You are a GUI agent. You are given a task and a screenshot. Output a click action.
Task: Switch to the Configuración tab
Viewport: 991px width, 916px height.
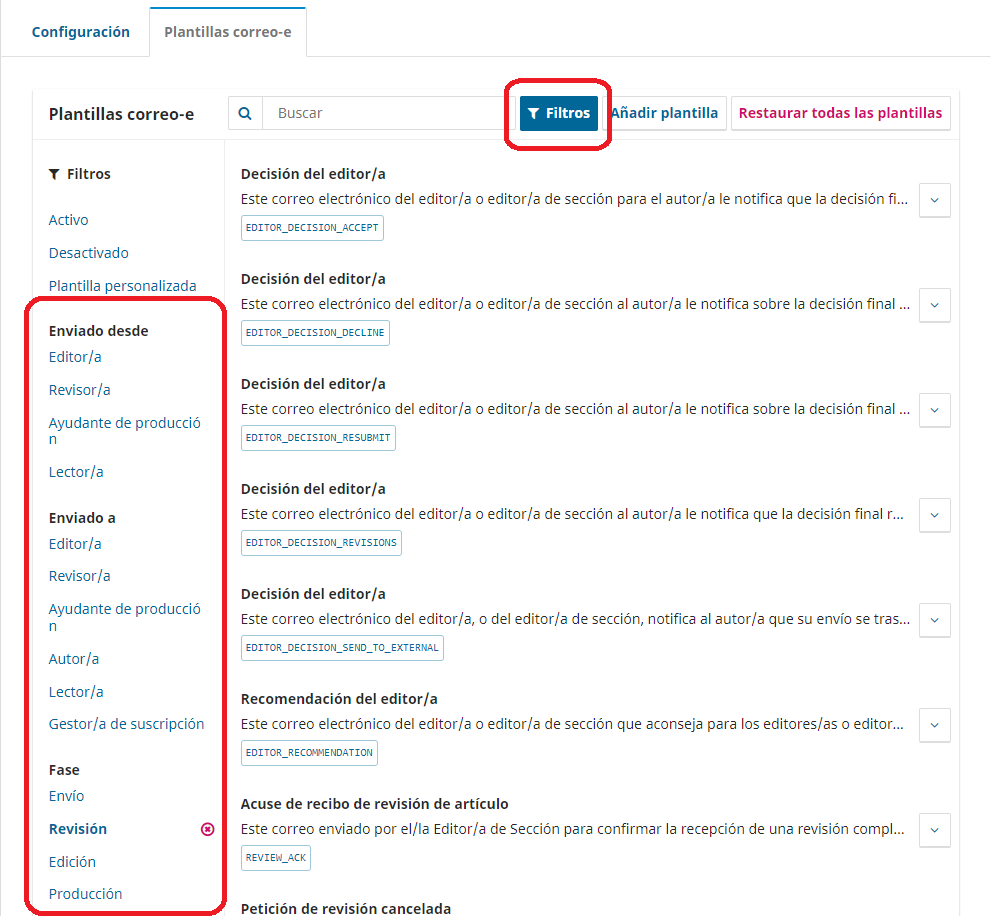point(81,32)
